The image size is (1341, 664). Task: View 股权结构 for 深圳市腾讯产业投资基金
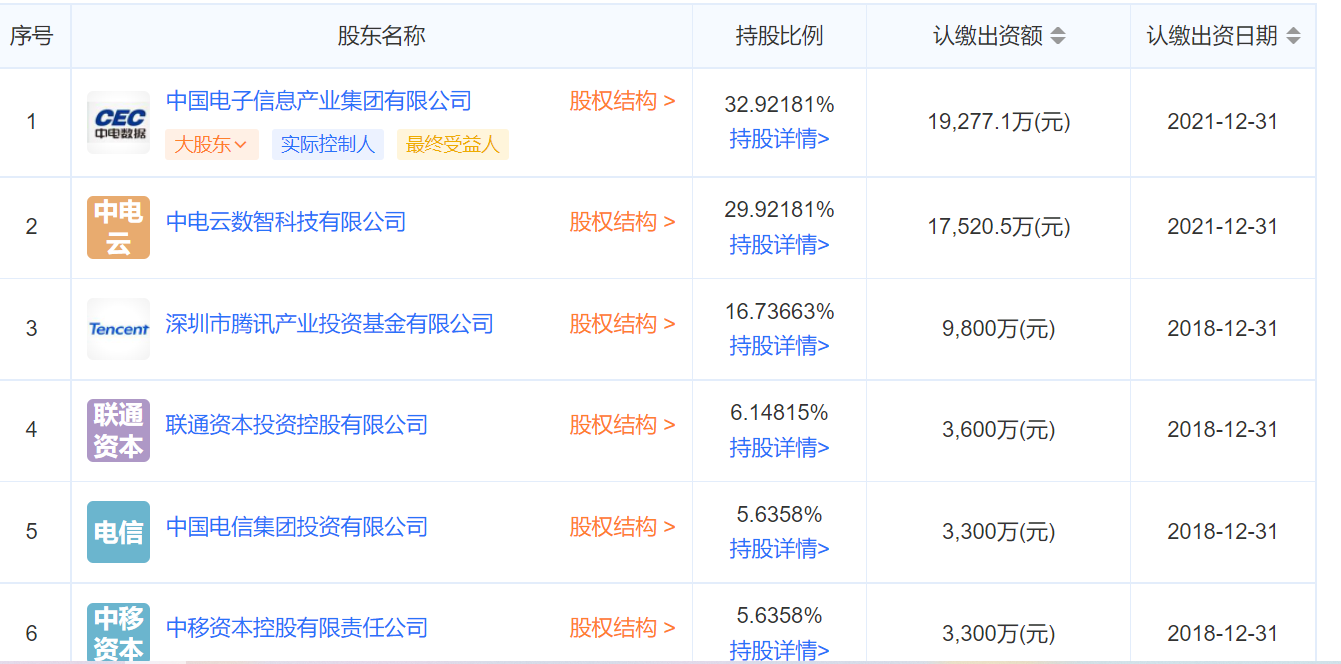pyautogui.click(x=623, y=324)
